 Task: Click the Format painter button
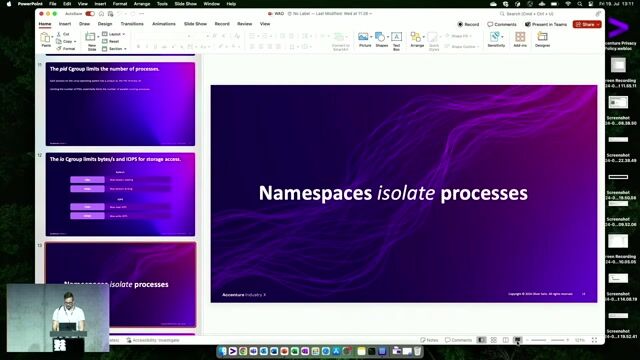tap(66, 49)
